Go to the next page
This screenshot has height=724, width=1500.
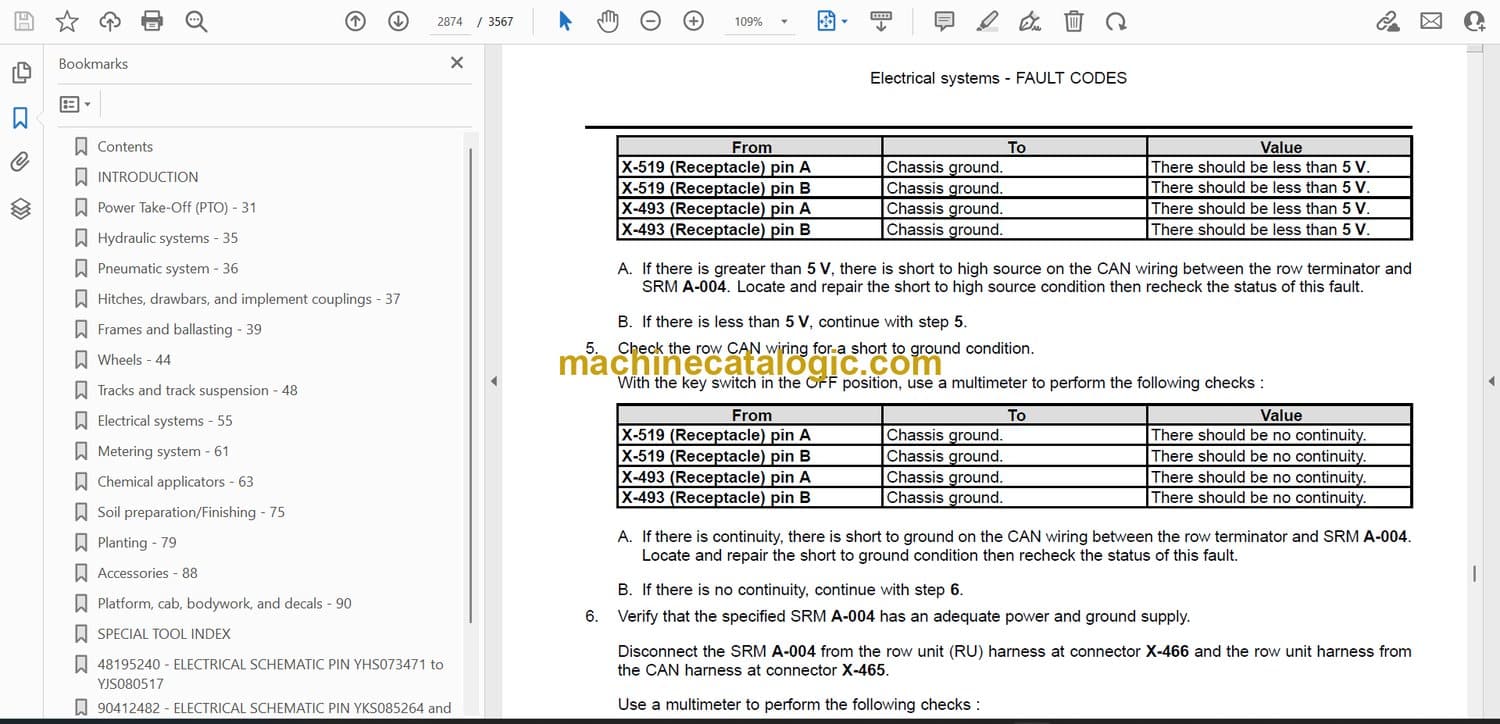[x=398, y=21]
